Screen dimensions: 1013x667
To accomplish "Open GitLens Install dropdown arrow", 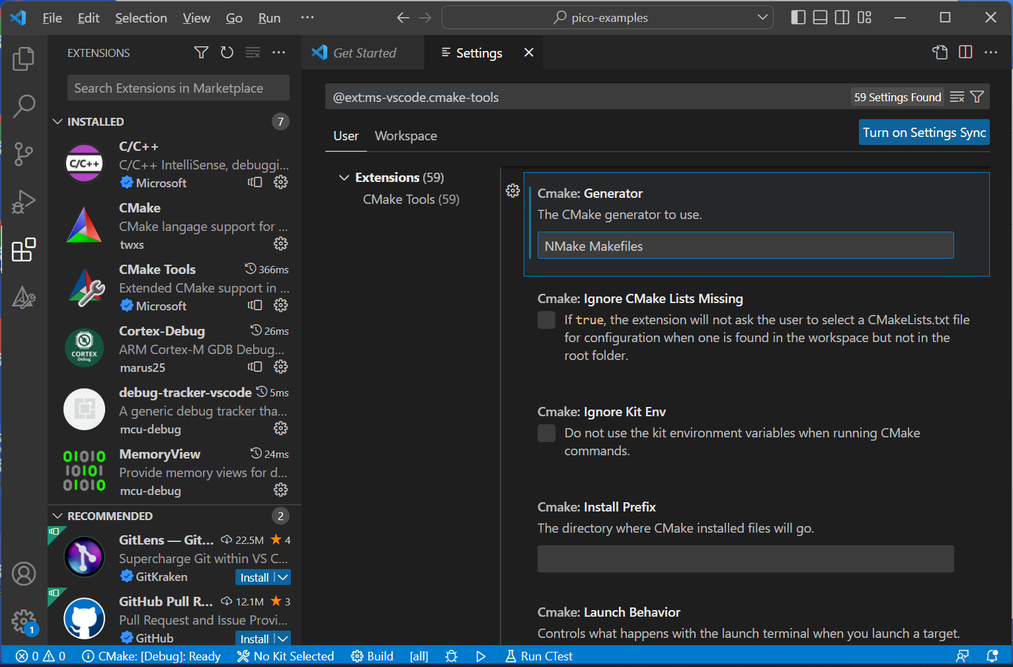I will click(283, 577).
